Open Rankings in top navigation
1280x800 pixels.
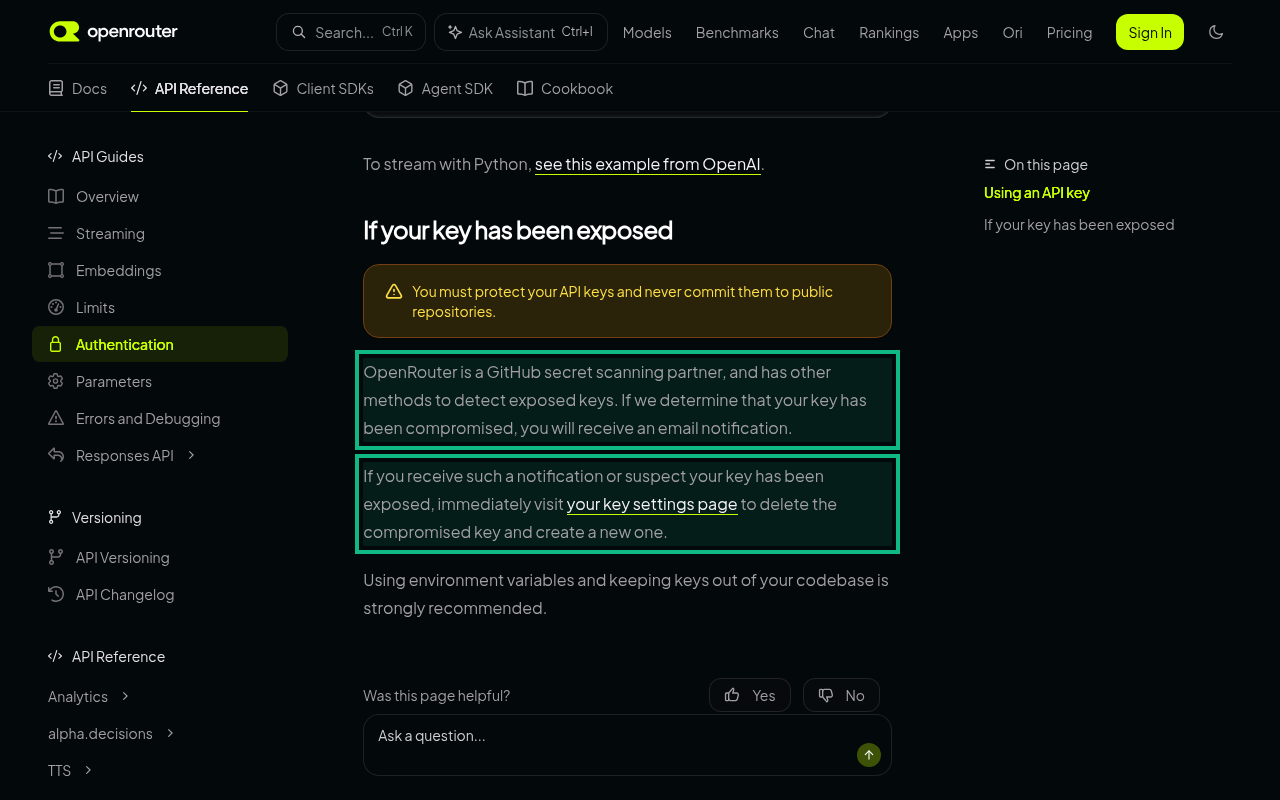pos(889,32)
